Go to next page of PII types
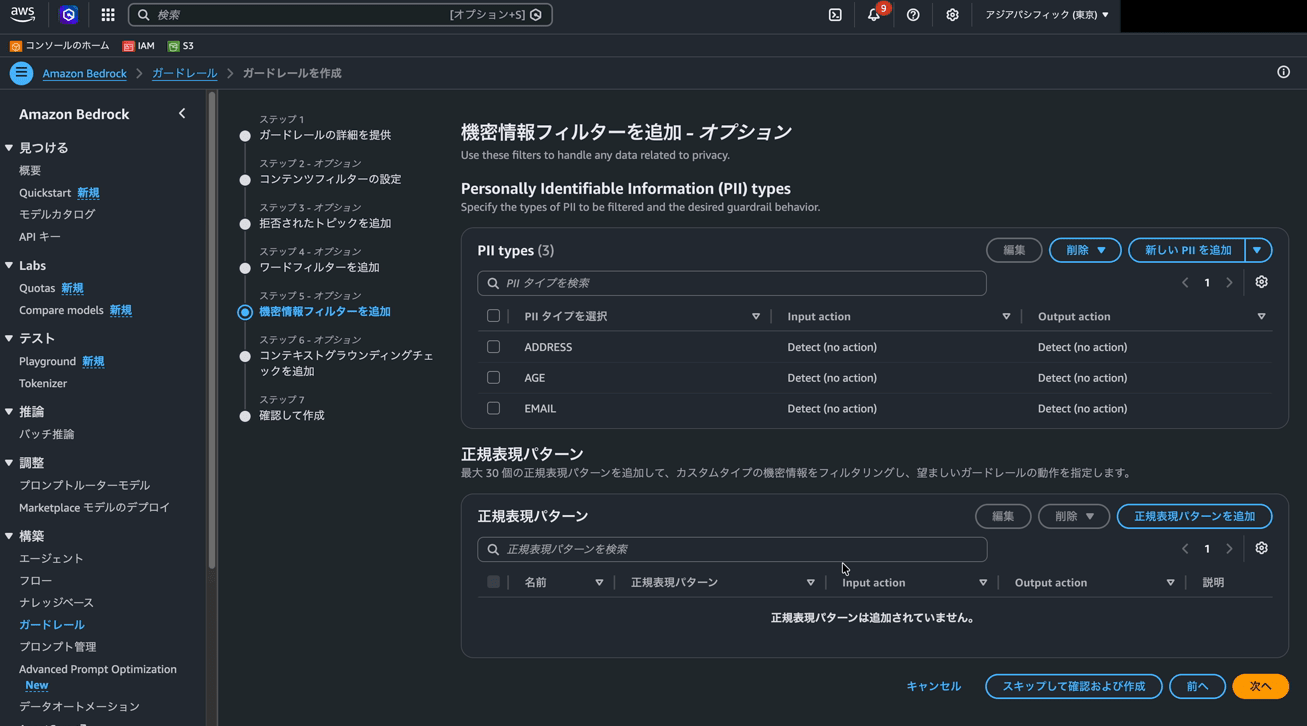The height and width of the screenshot is (726, 1307). pyautogui.click(x=1229, y=283)
